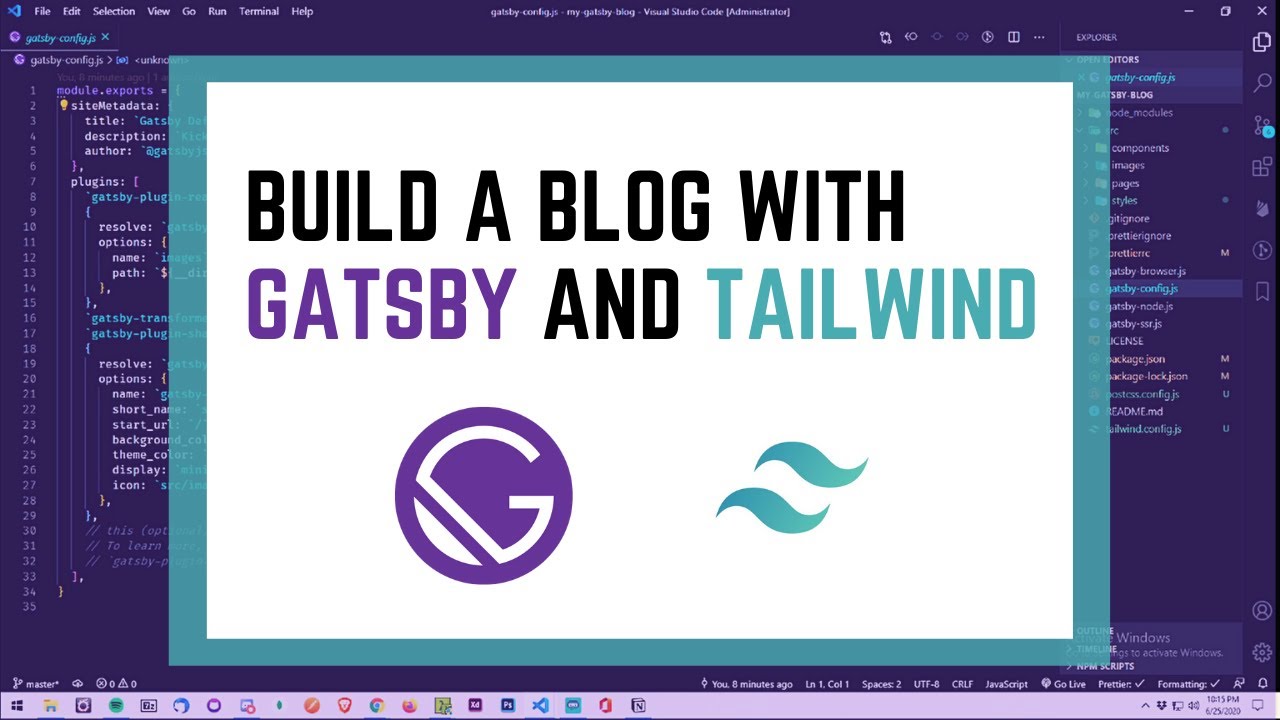Click the Windows Start button
Screen dimensions: 1280x720
pos(18,705)
